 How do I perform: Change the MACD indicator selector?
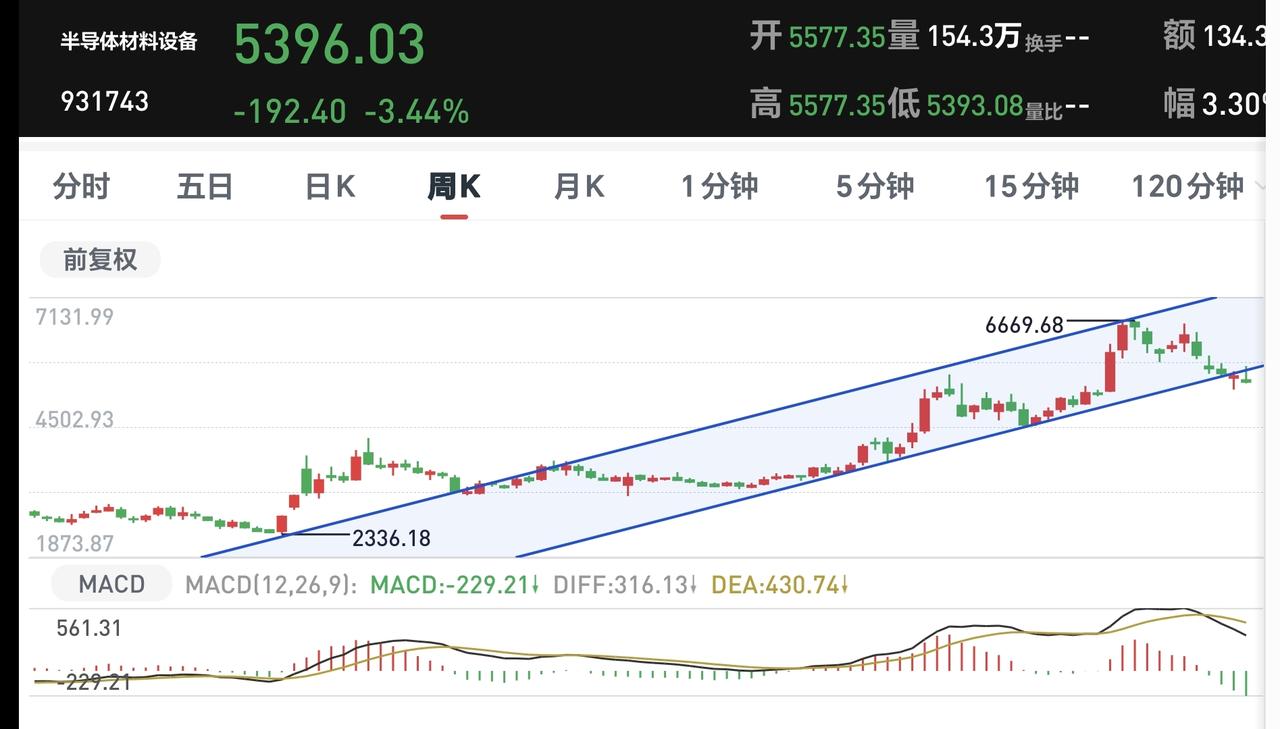112,584
